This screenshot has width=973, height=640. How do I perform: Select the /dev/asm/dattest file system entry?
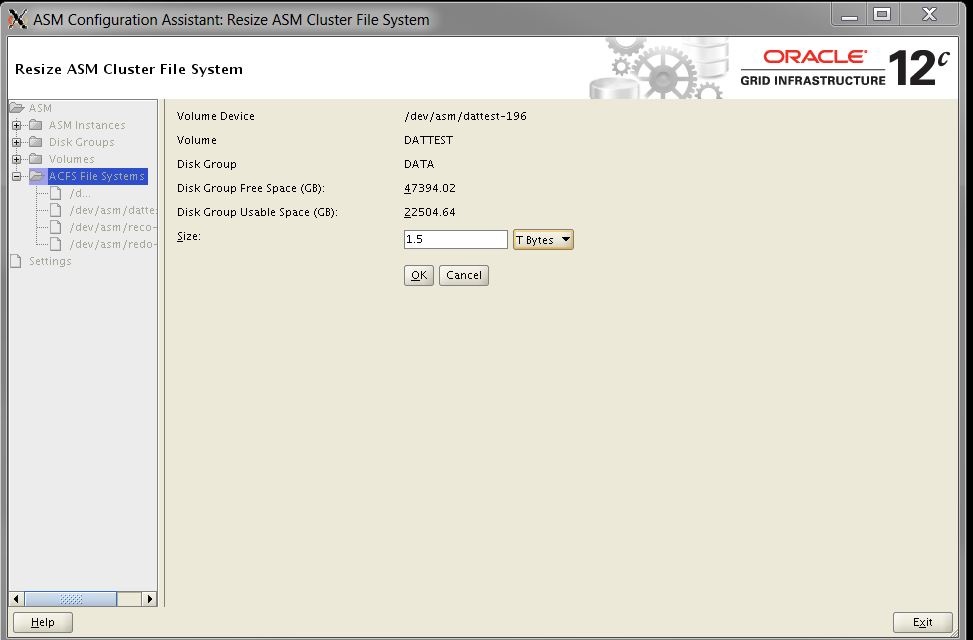point(113,210)
